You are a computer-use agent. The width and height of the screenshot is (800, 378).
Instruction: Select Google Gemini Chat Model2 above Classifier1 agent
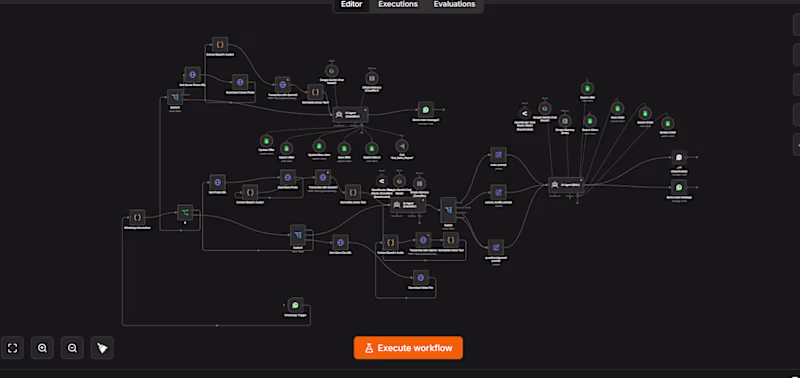tap(331, 71)
